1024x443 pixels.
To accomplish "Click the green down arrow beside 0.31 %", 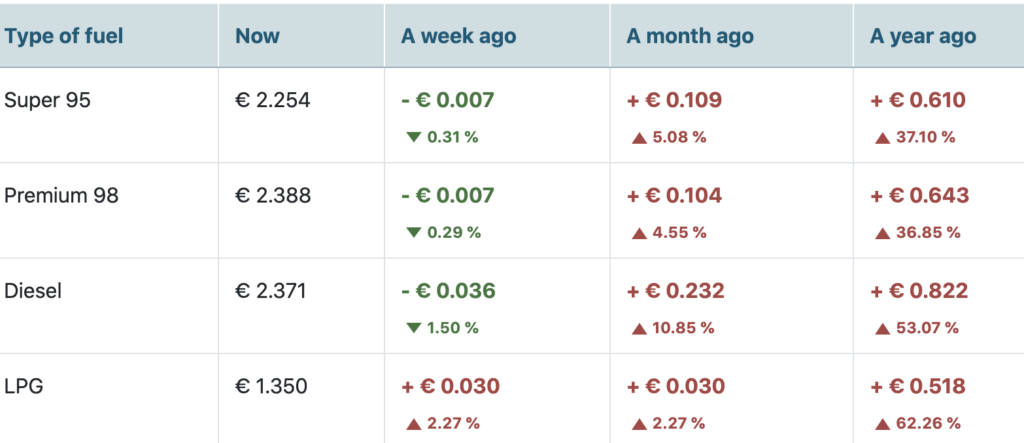I will (x=414, y=137).
